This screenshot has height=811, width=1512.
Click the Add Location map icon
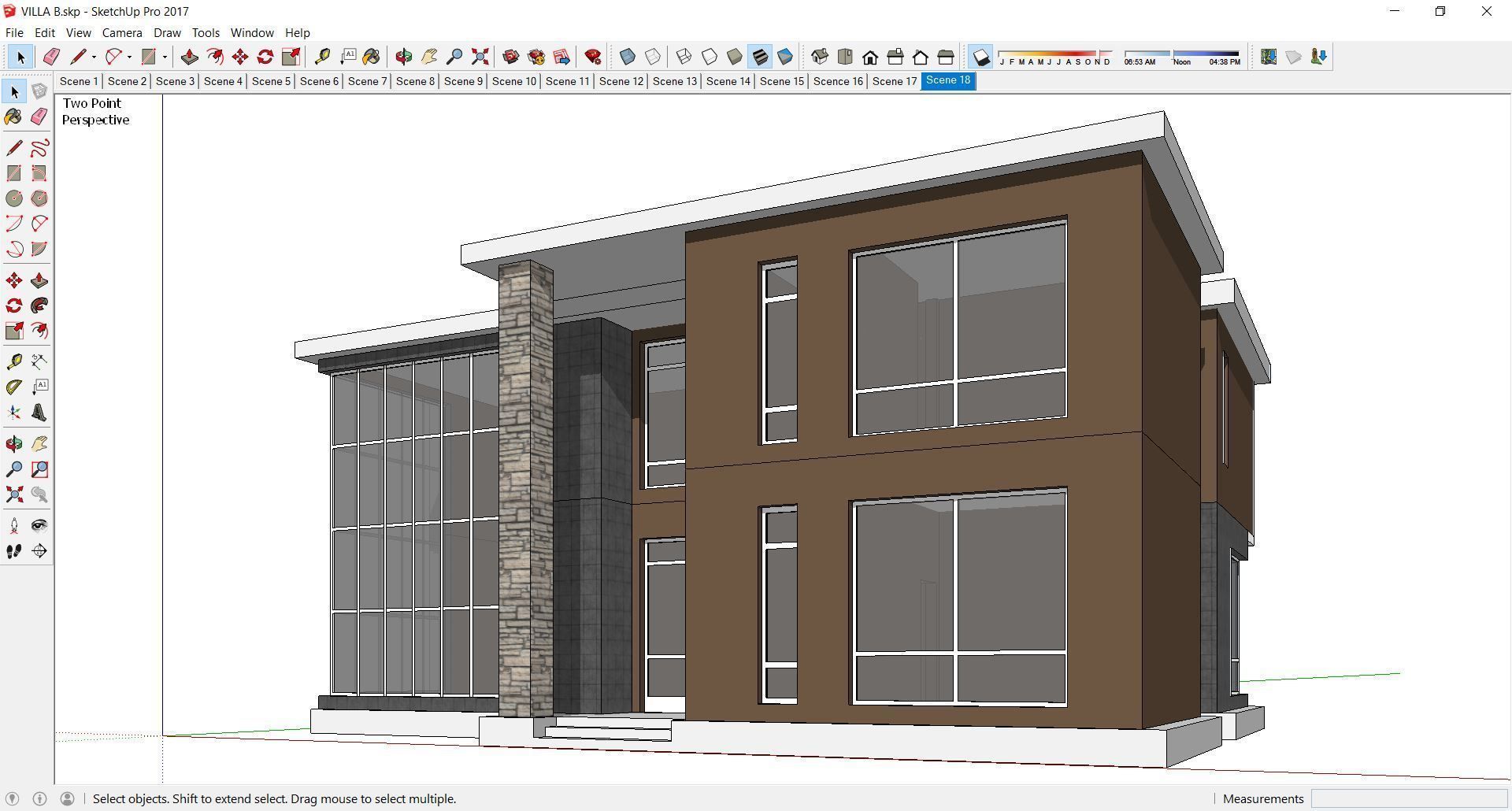1269,57
